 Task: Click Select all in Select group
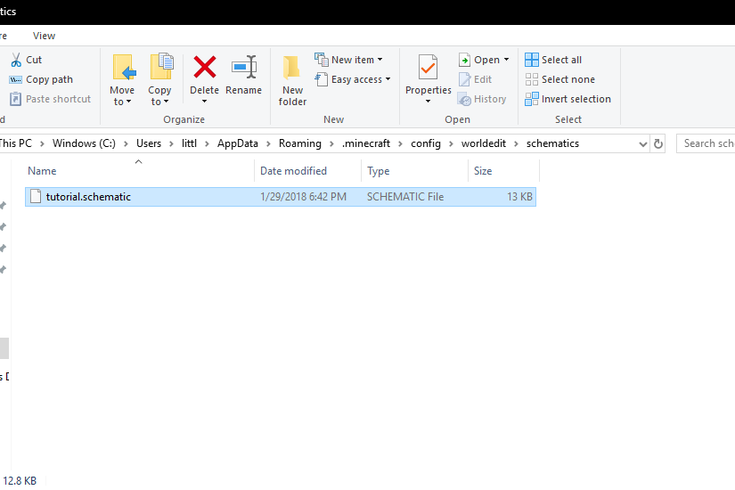(560, 60)
